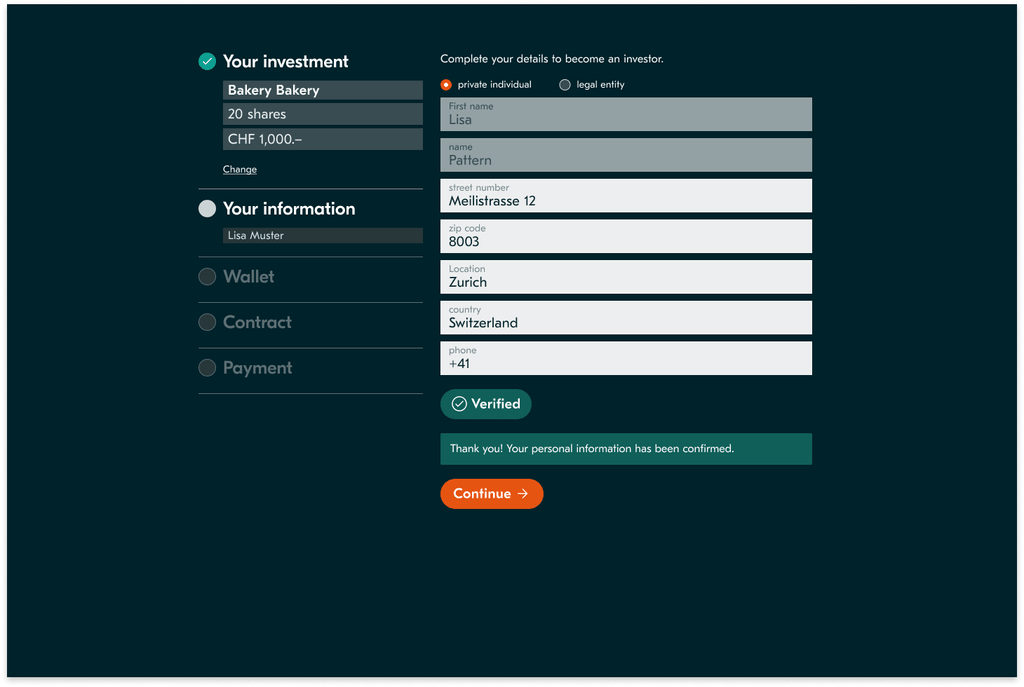
Task: Click the phone number input field
Action: coord(626,359)
